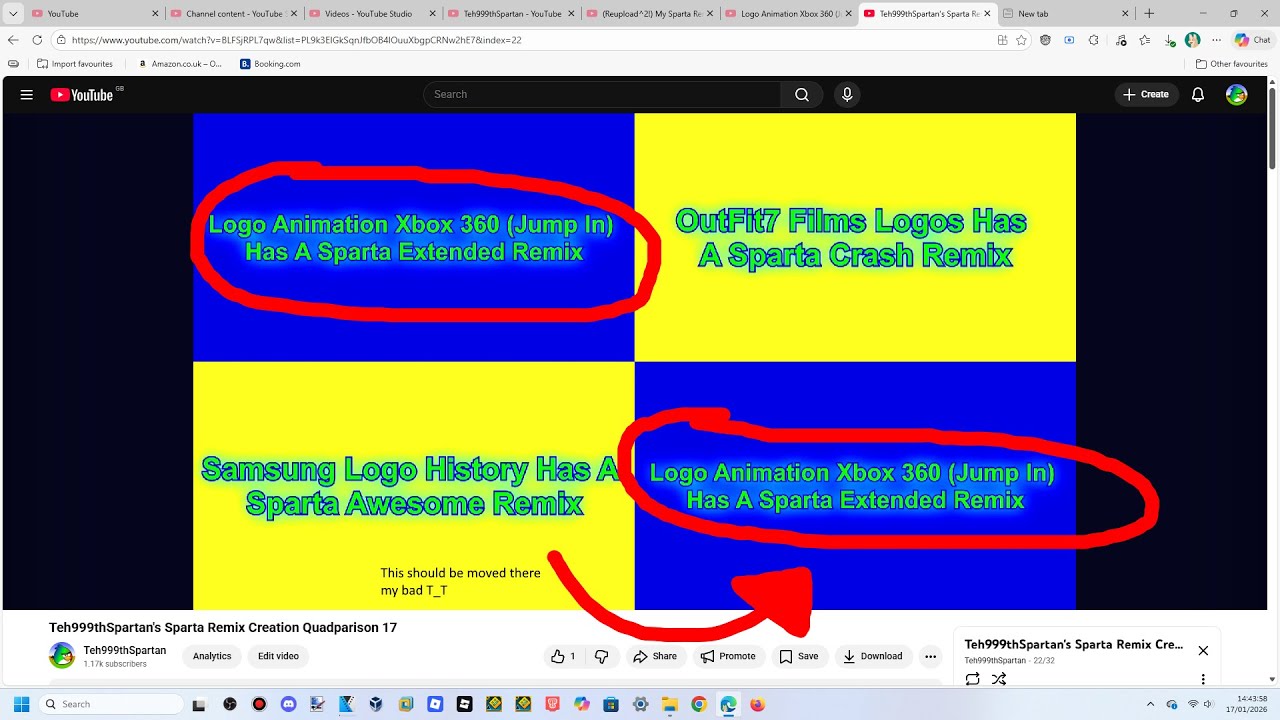
Task: Close the New tab tab
Action: point(1125,14)
